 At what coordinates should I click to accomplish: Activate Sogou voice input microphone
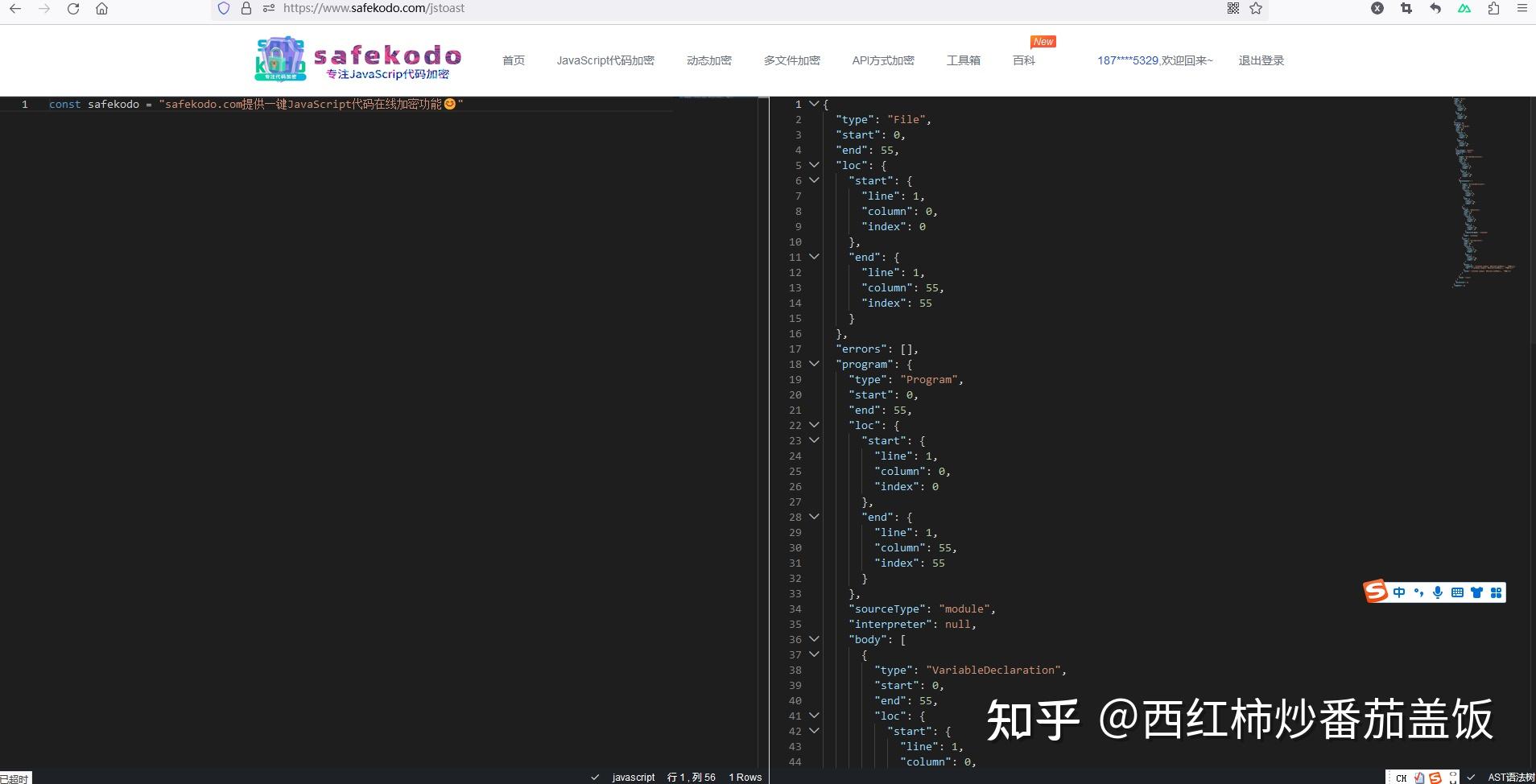[1438, 592]
